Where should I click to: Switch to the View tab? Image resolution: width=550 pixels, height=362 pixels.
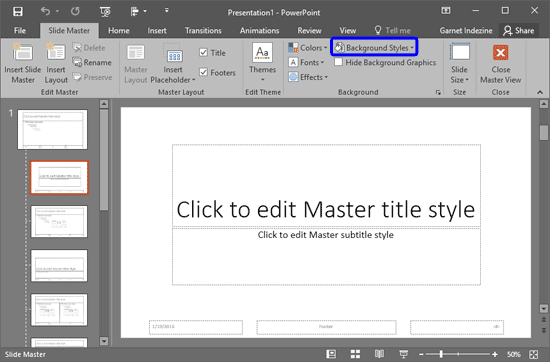coord(348,31)
